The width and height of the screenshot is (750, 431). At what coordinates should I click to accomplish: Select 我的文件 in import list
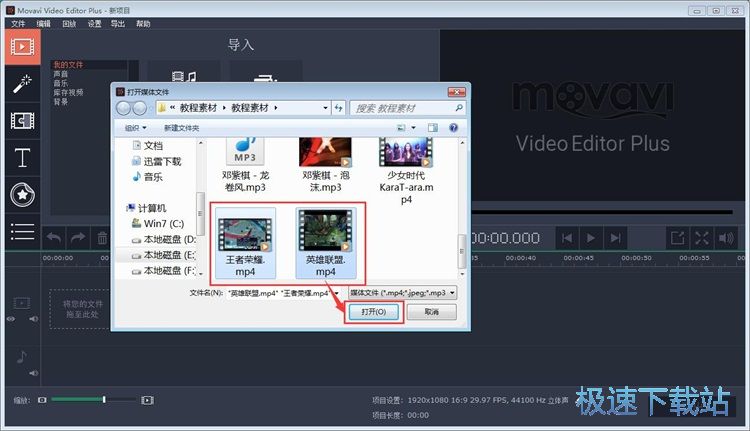pyautogui.click(x=68, y=65)
